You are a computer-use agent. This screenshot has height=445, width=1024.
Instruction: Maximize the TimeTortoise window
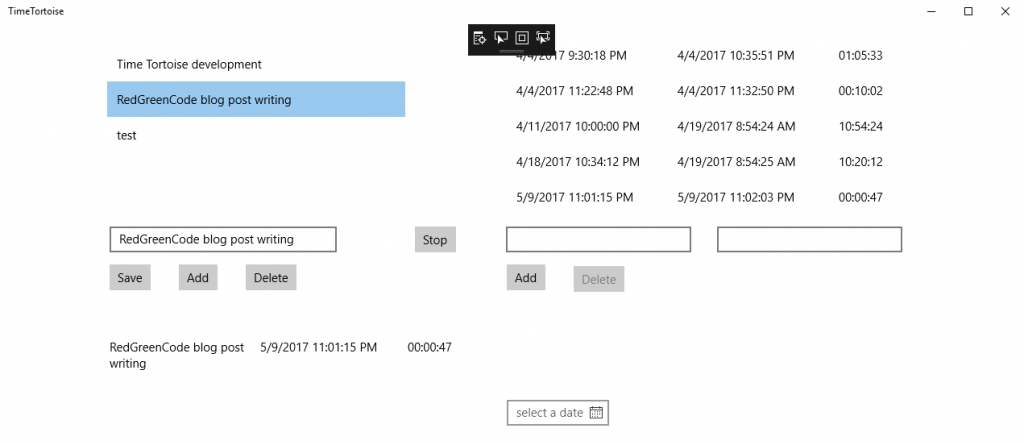(x=968, y=11)
